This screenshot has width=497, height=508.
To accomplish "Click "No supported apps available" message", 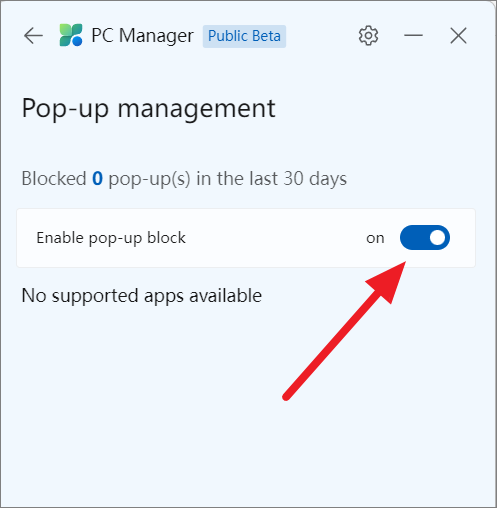I will (142, 296).
